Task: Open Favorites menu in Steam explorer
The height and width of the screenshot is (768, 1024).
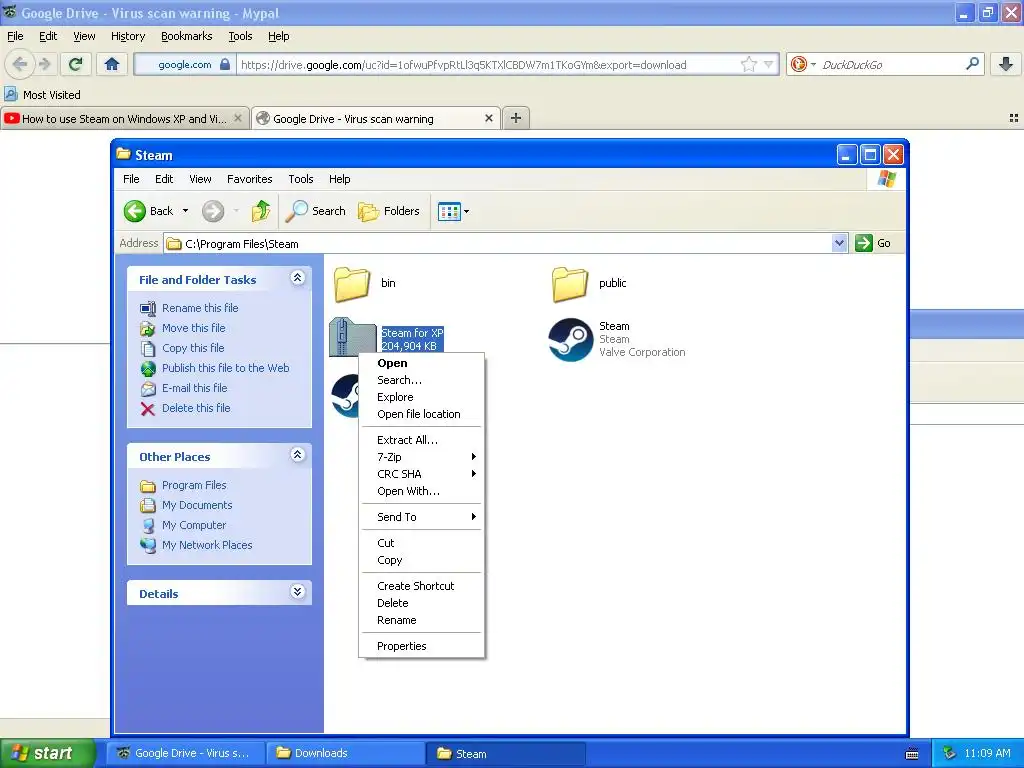Action: pos(249,179)
